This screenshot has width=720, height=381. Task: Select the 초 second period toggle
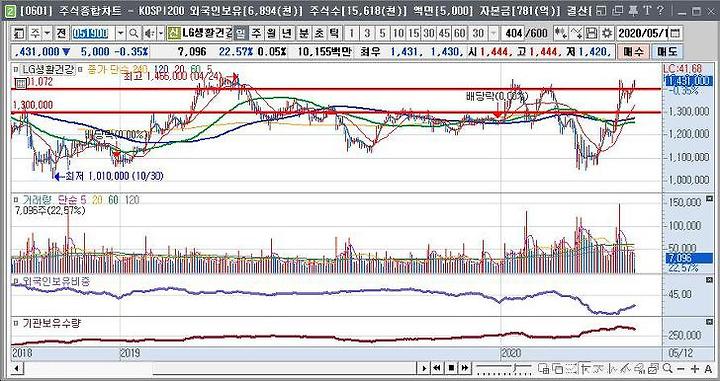click(319, 33)
